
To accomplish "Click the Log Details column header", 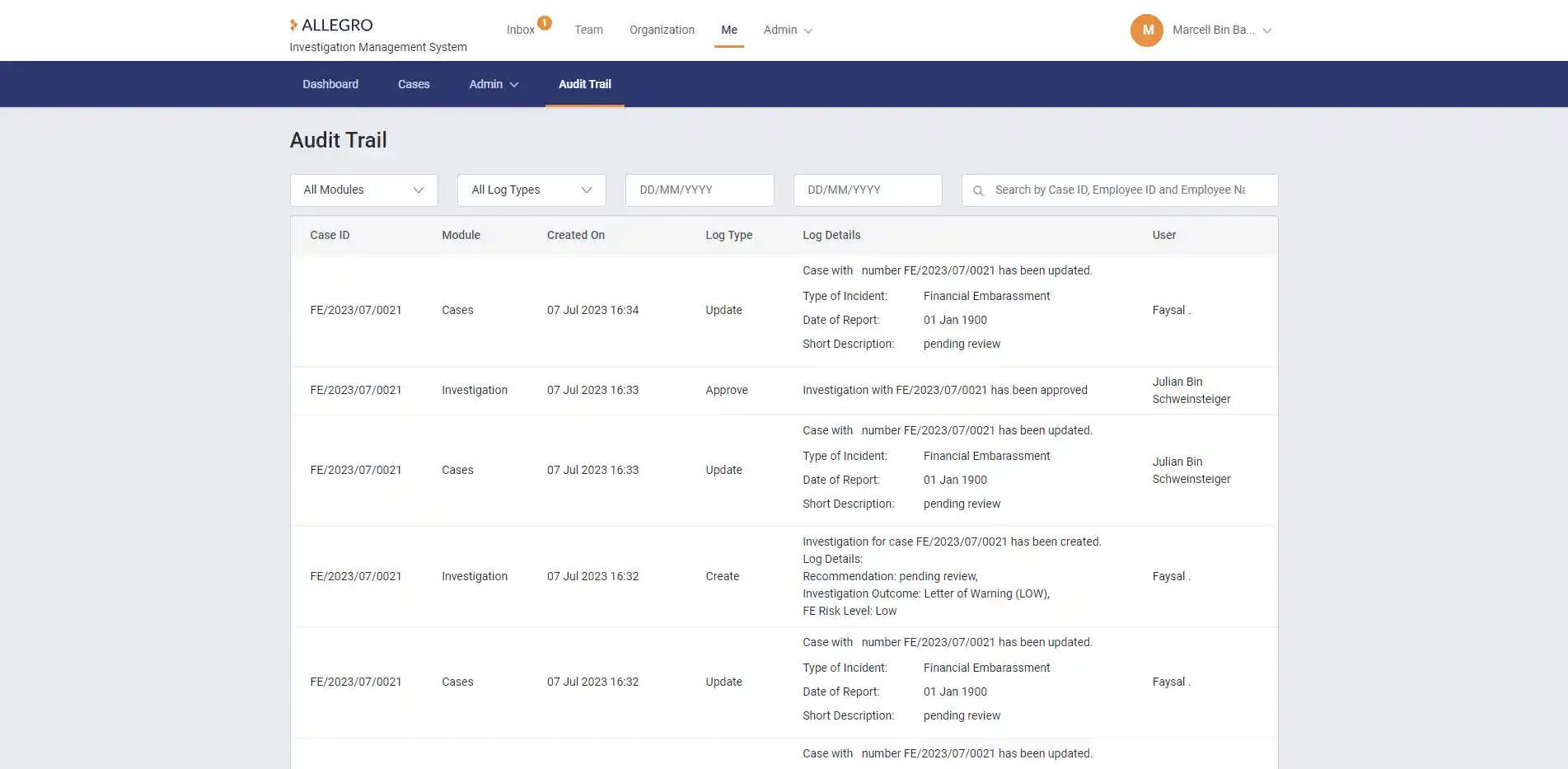I will [831, 235].
